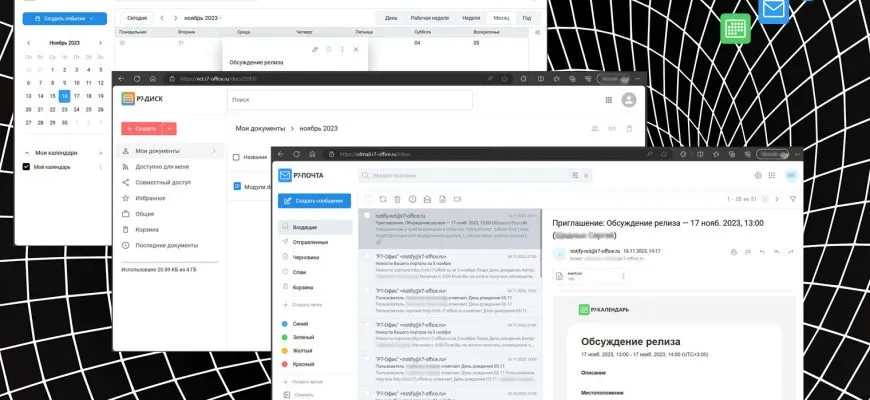870x400 pixels.
Task: Expand the Мои документы chevron
Action: 214,151
